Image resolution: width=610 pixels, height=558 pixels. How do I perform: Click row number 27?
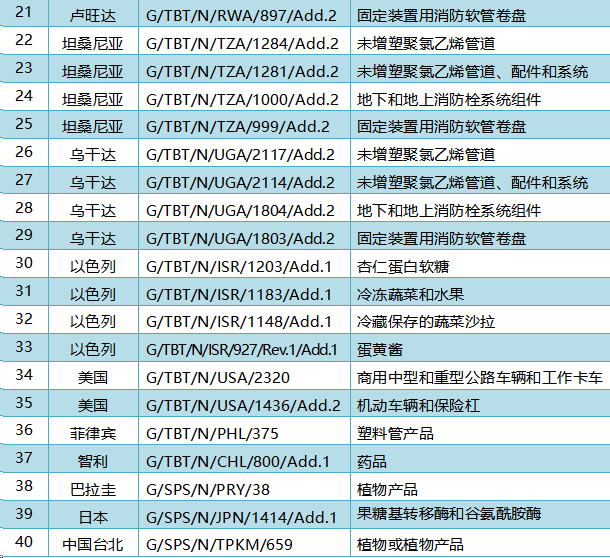click(24, 180)
